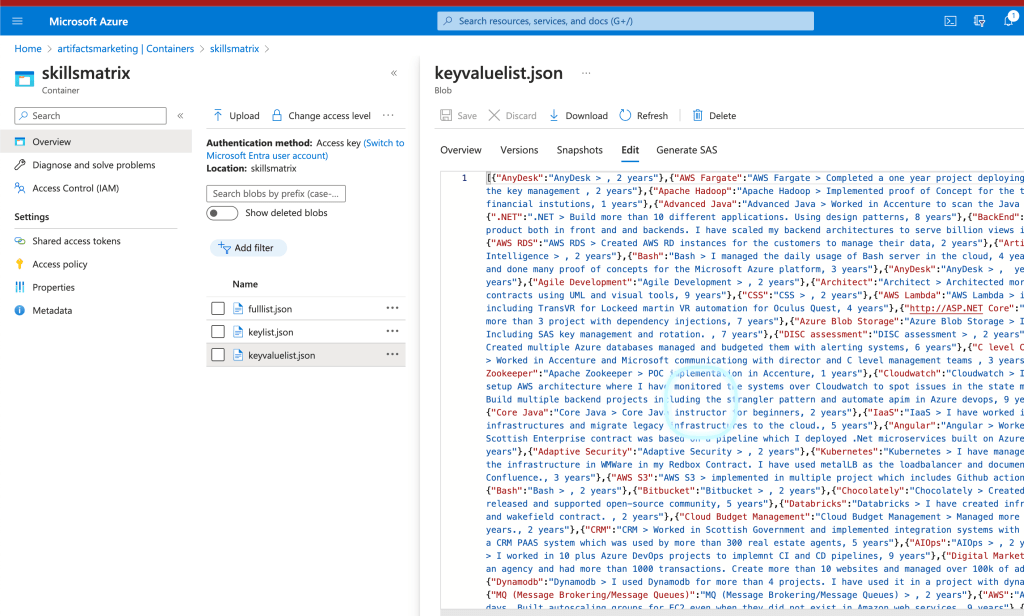1024x616 pixels.
Task: Click the Add filter funnel icon
Action: pos(225,248)
